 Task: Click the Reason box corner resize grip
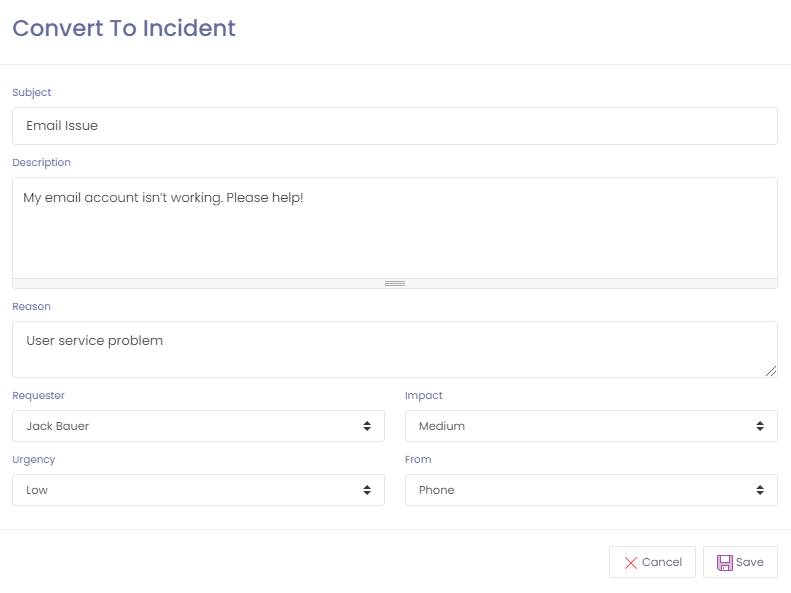coord(771,371)
